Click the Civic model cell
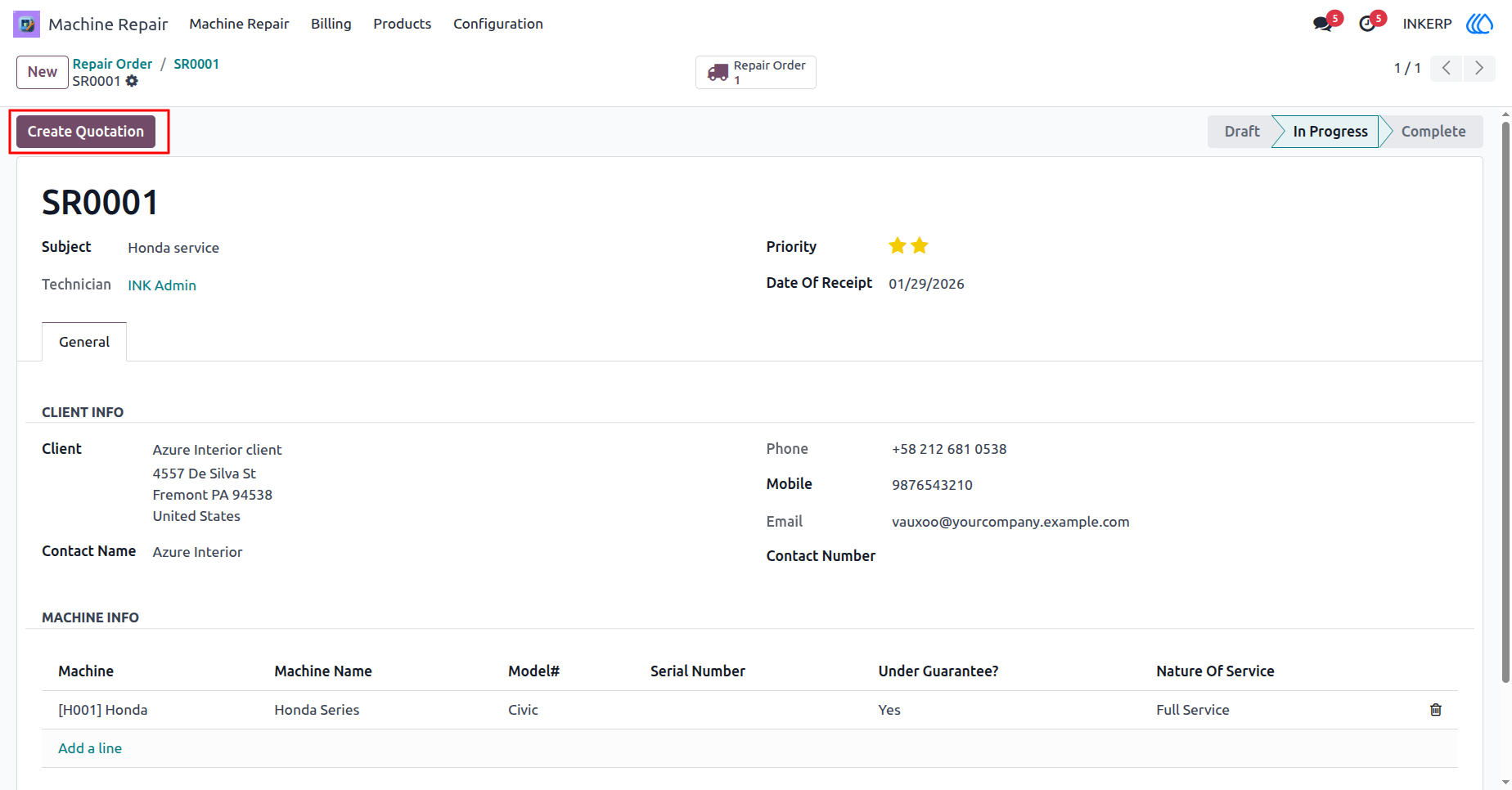 point(523,710)
